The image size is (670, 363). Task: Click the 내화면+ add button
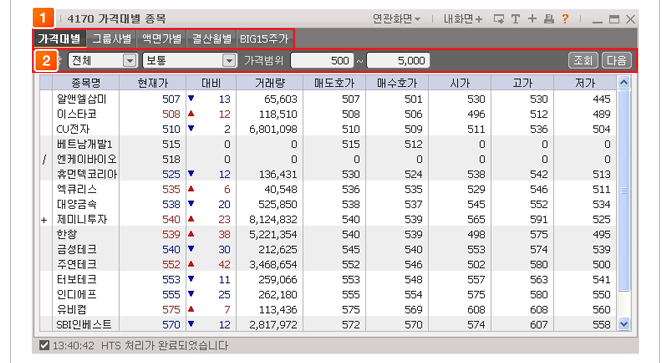click(x=462, y=19)
